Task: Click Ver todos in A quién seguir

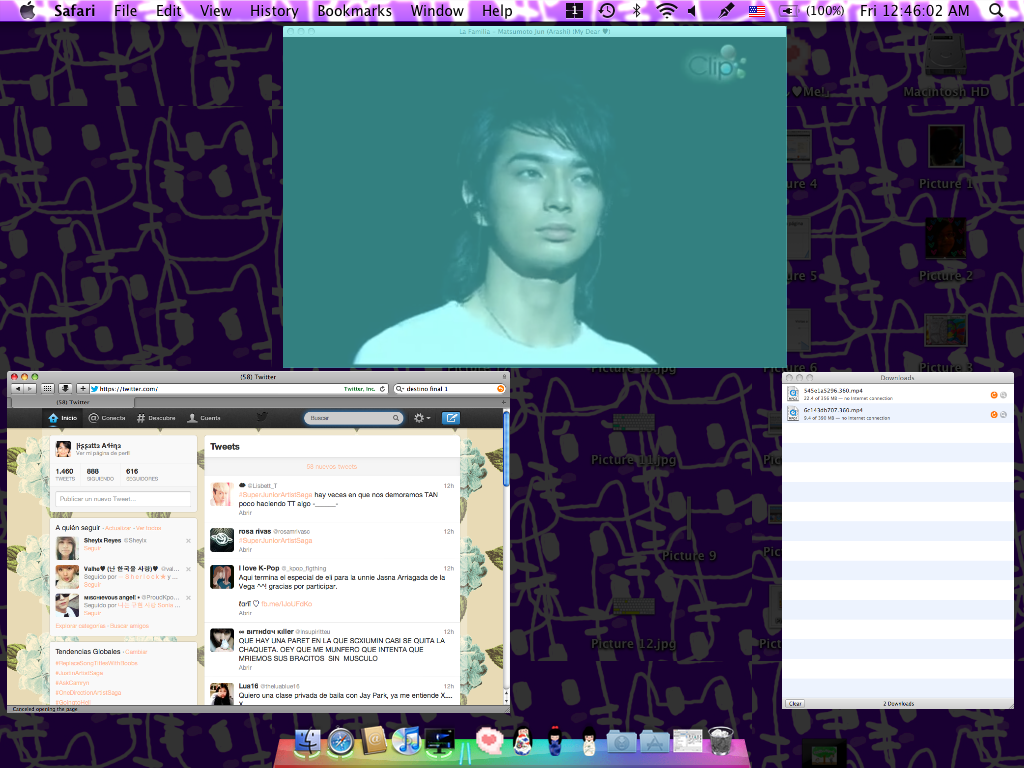Action: click(x=148, y=528)
